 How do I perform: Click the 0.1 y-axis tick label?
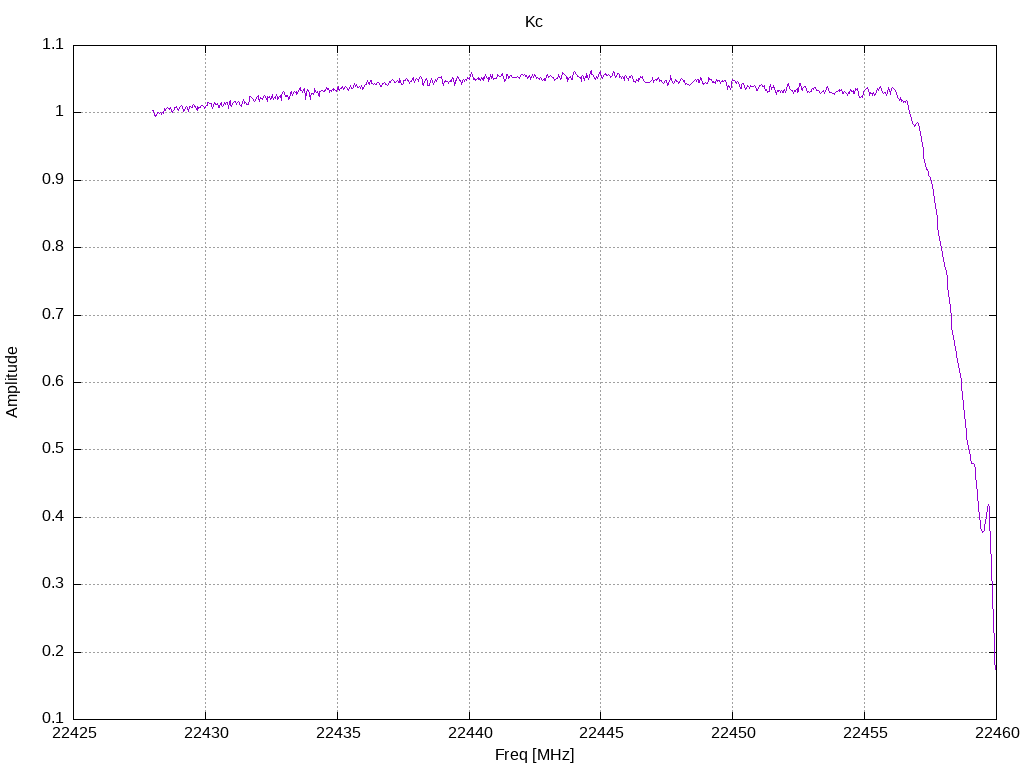pyautogui.click(x=53, y=719)
